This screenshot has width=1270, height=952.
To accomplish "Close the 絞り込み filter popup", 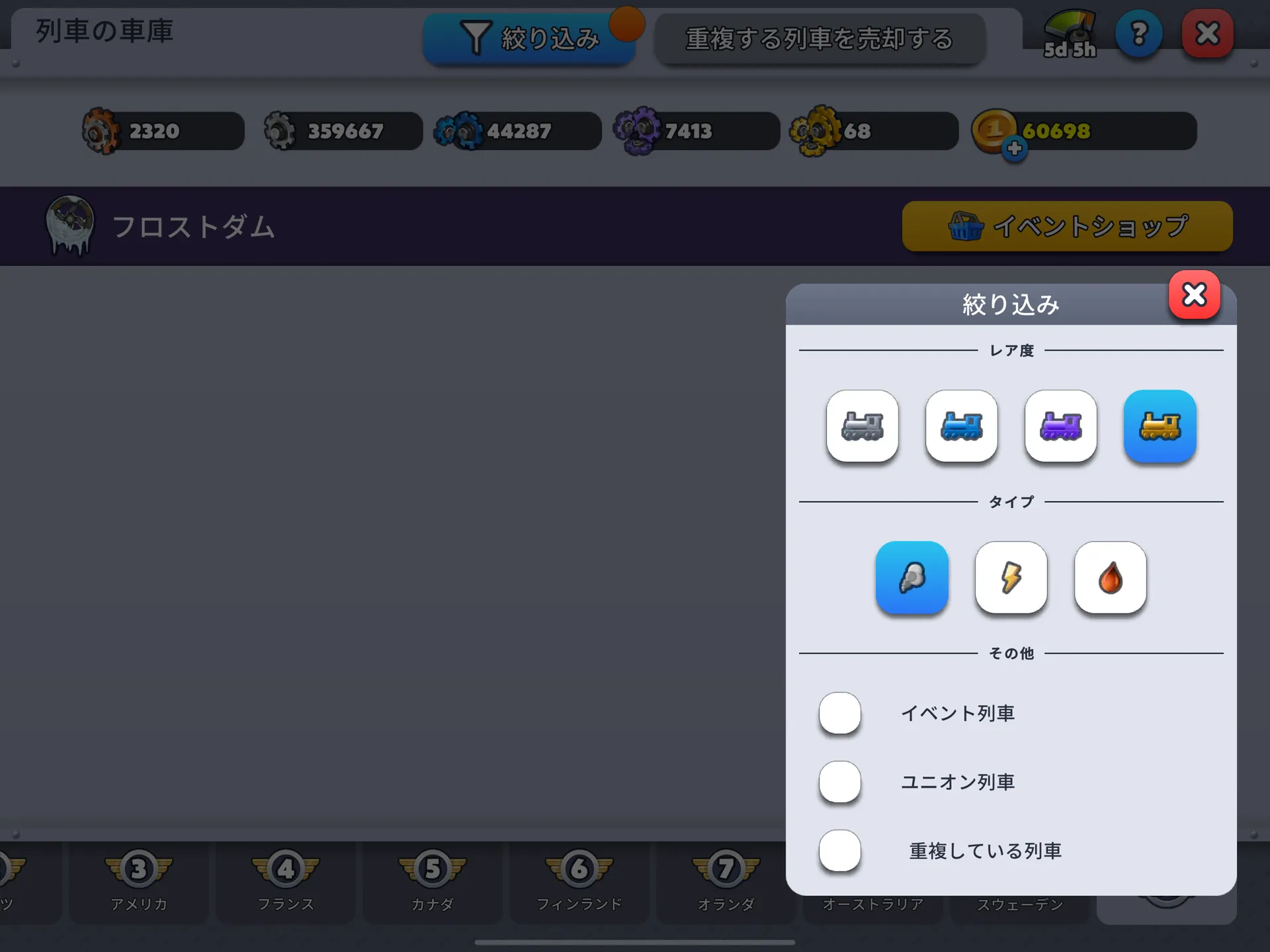I will (1194, 294).
